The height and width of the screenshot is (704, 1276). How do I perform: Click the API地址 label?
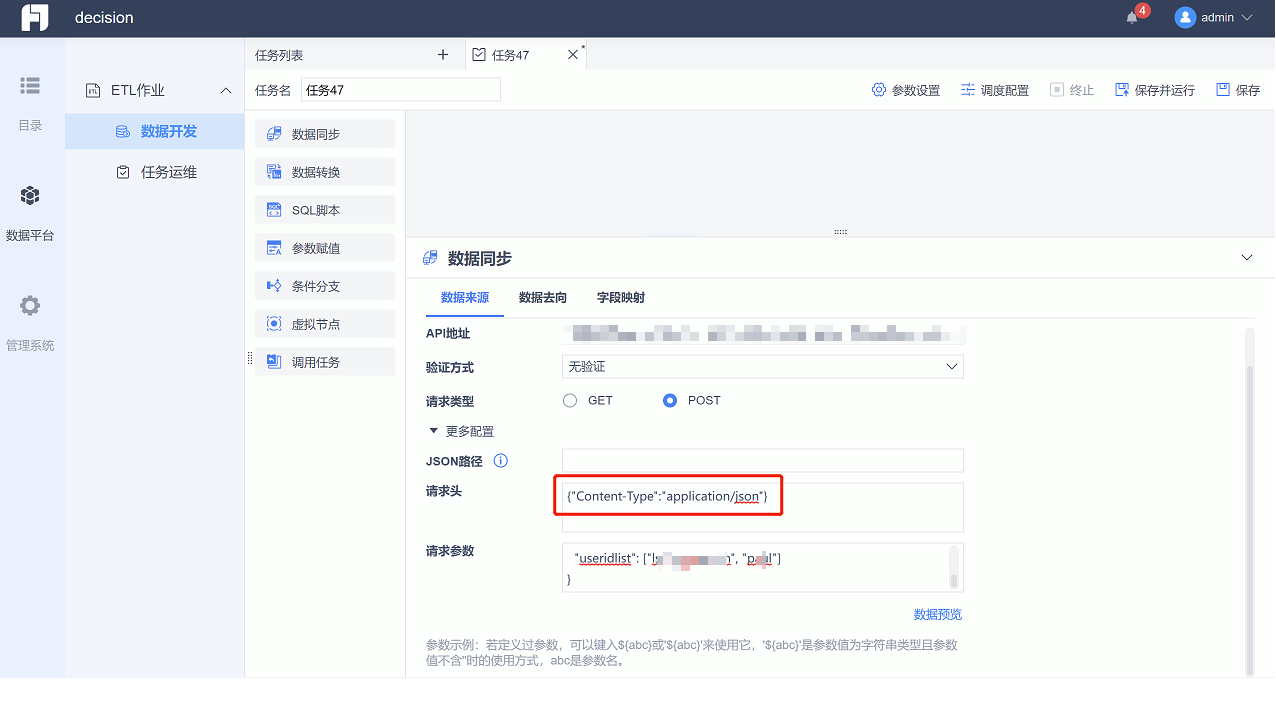[x=448, y=333]
